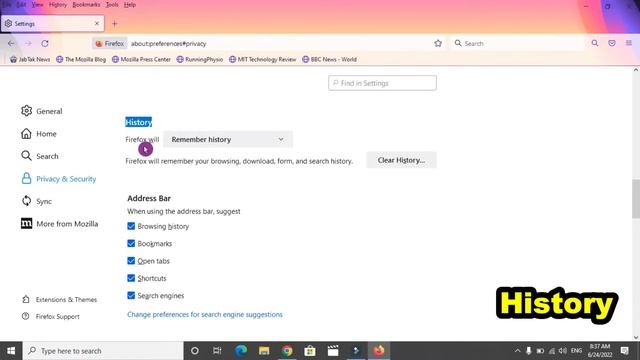This screenshot has height=360, width=640.
Task: Close the Settings tab
Action: pos(97,24)
